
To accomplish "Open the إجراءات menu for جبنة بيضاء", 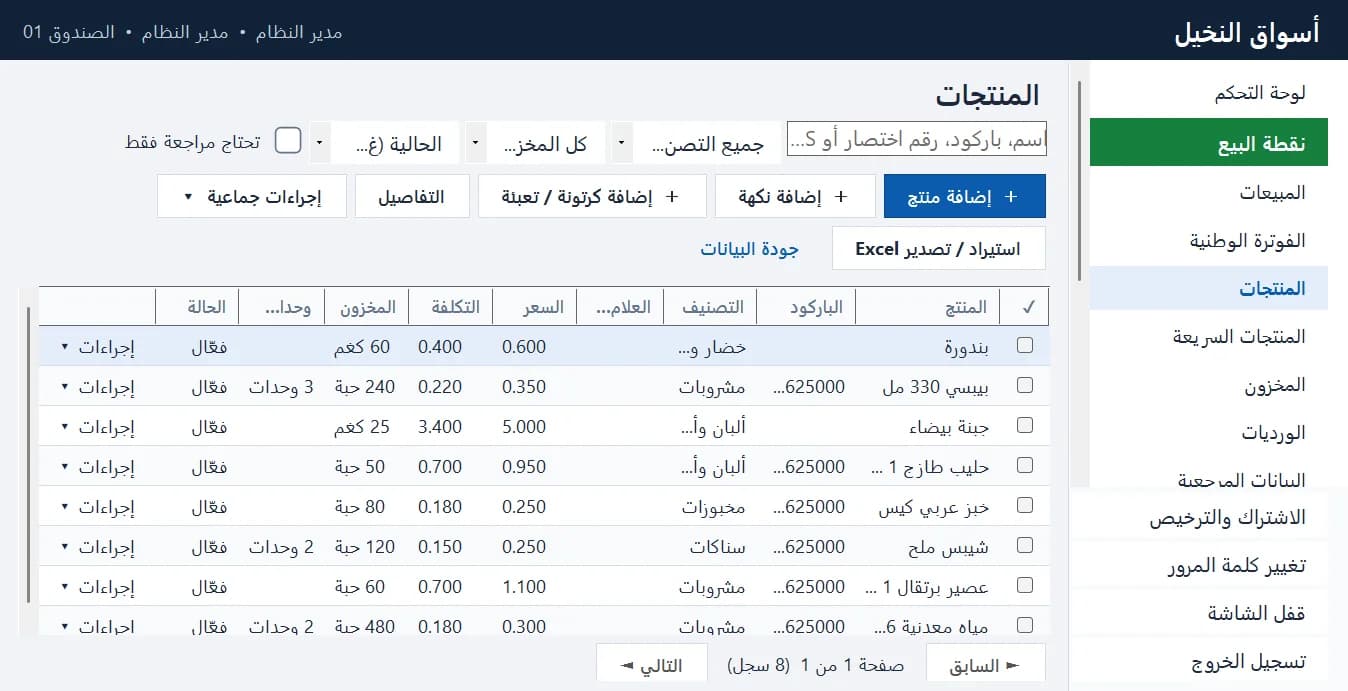I will (98, 427).
